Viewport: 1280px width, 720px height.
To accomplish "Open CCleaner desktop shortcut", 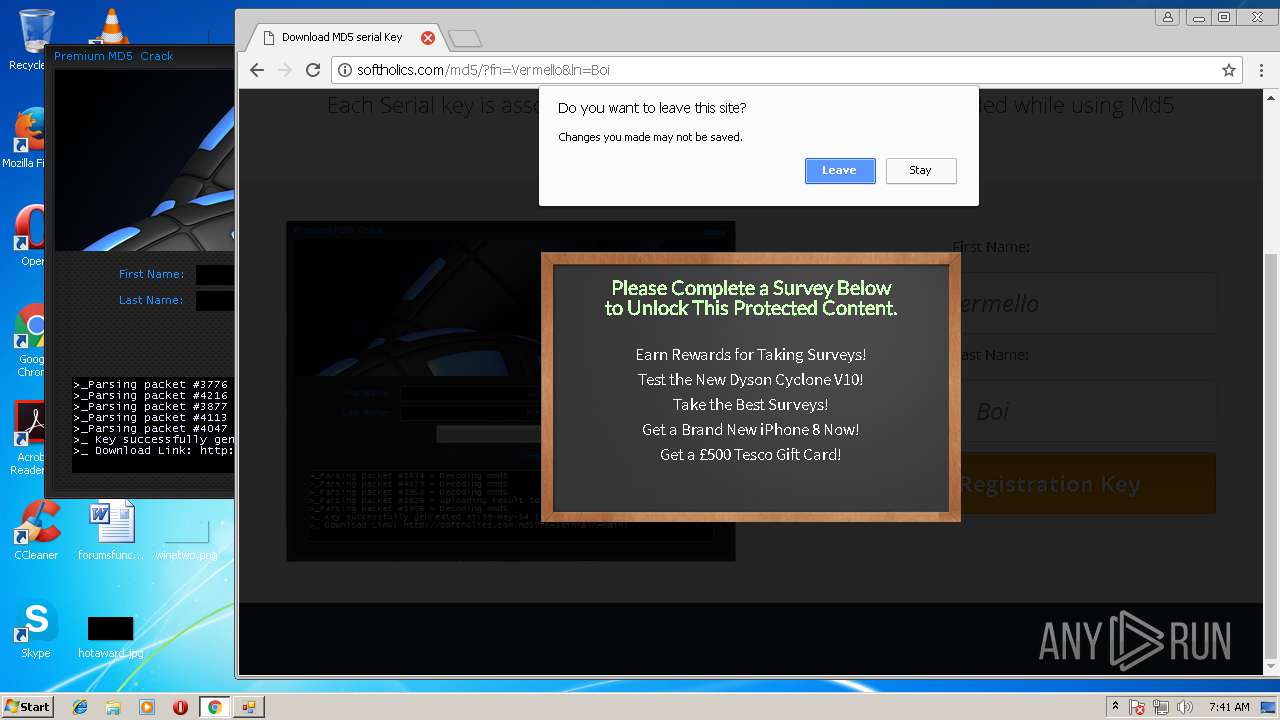I will [36, 530].
